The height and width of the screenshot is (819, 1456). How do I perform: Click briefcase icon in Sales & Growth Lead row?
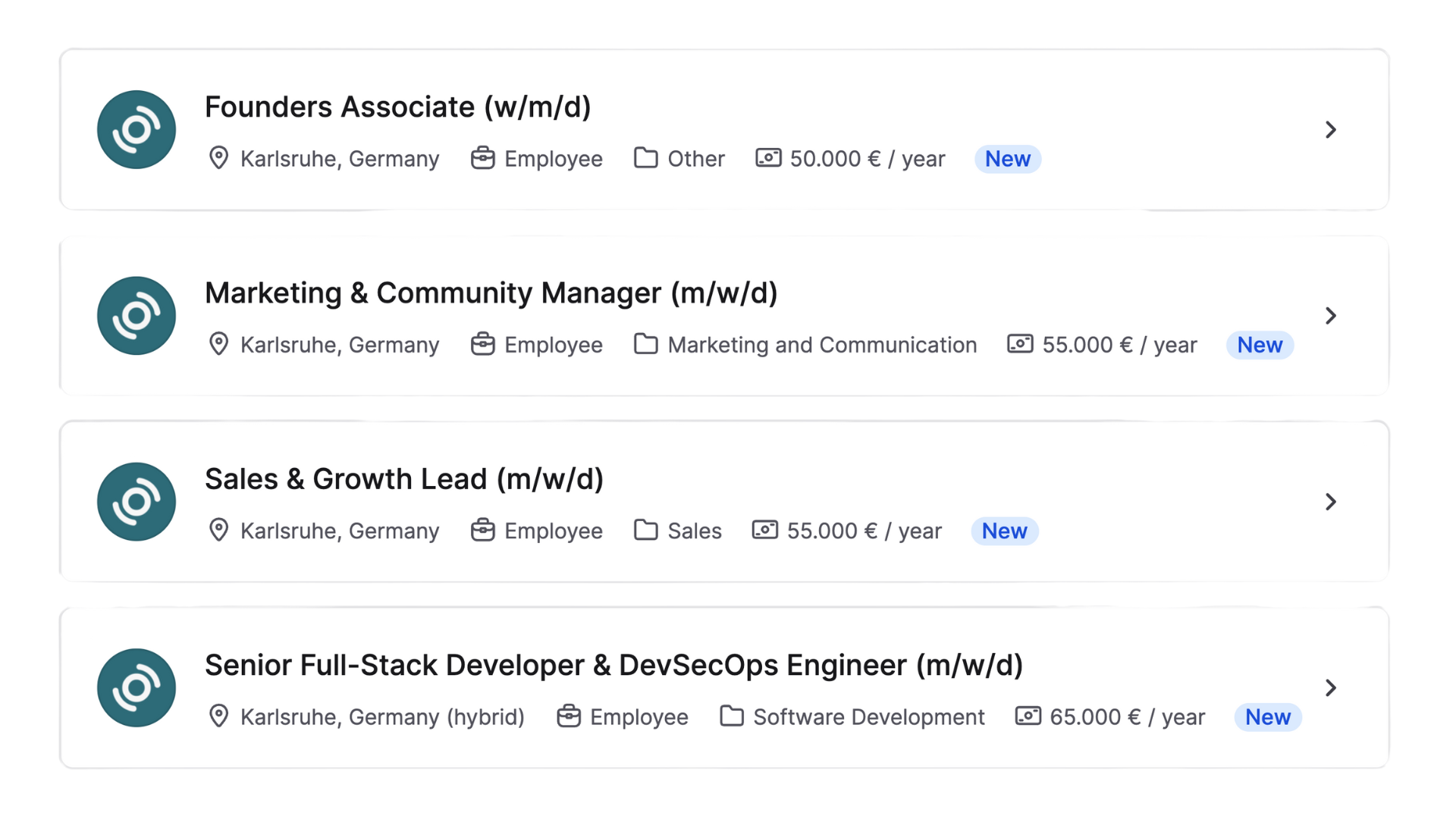click(482, 530)
